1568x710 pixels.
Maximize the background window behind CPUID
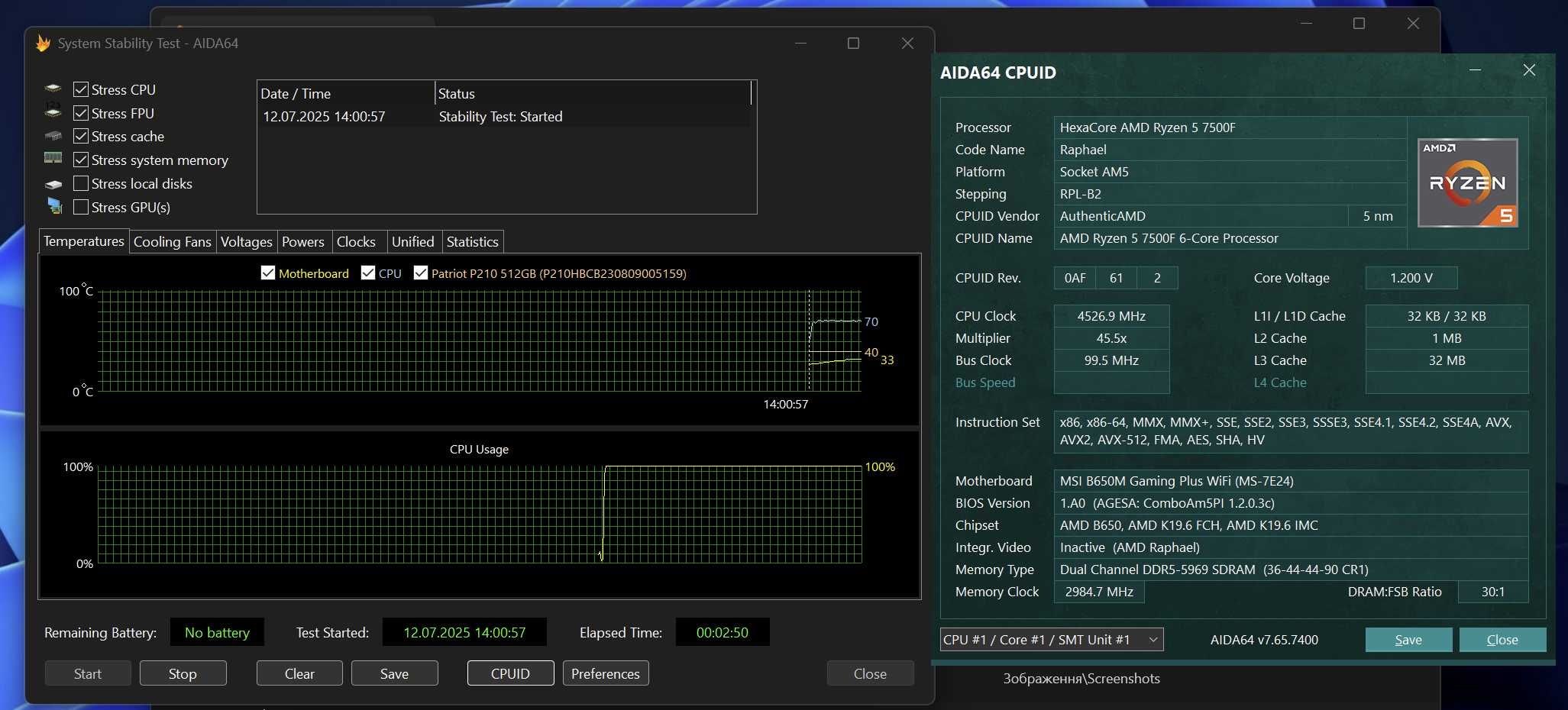(1359, 24)
